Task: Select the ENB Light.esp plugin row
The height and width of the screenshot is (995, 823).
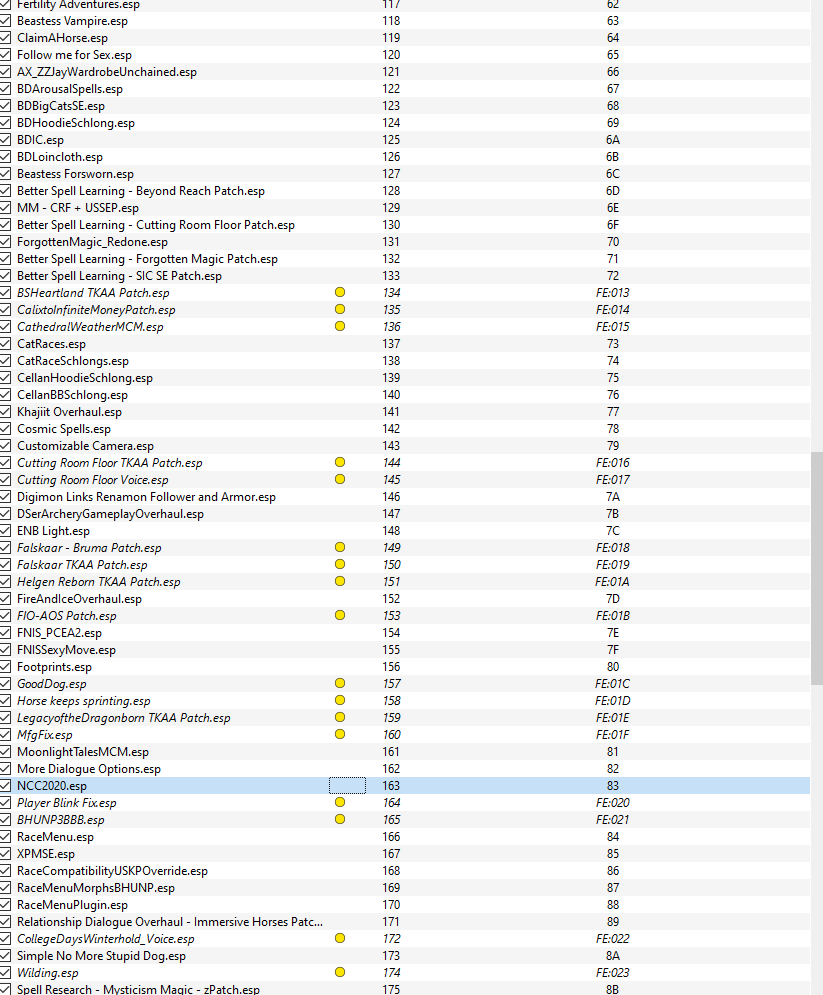Action: [x=405, y=530]
